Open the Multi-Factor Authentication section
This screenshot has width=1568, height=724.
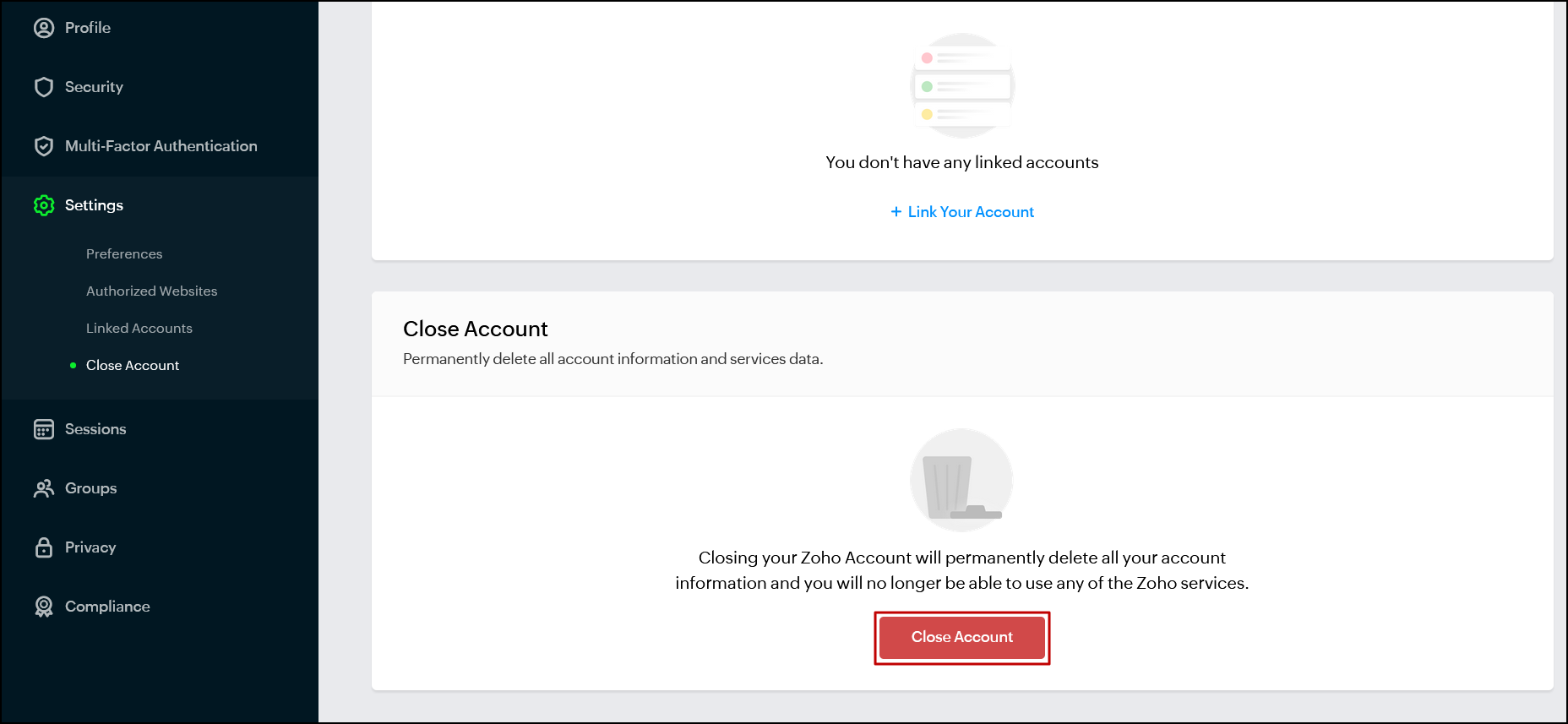(161, 146)
